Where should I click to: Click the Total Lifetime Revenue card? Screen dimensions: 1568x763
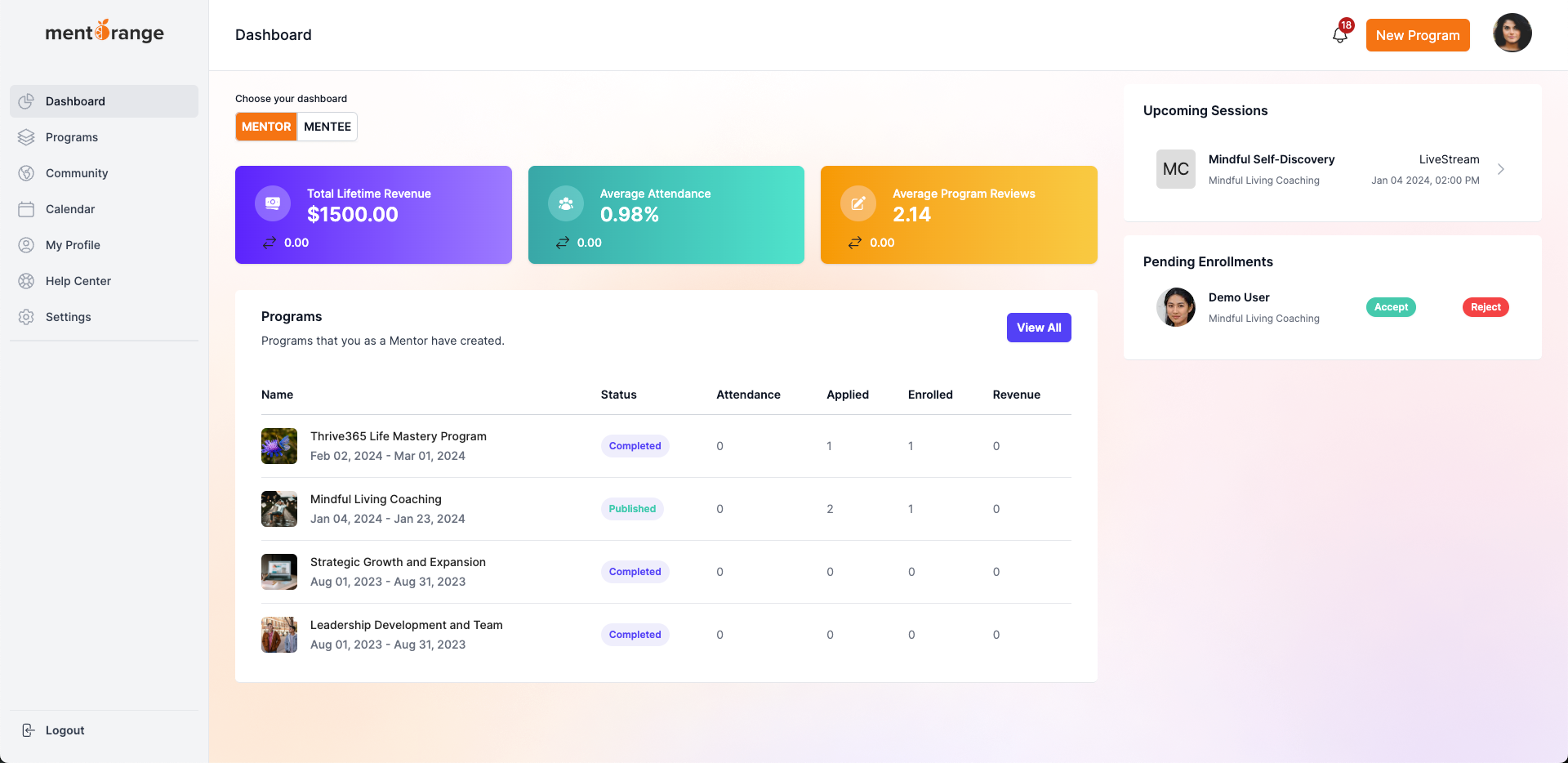click(x=373, y=215)
